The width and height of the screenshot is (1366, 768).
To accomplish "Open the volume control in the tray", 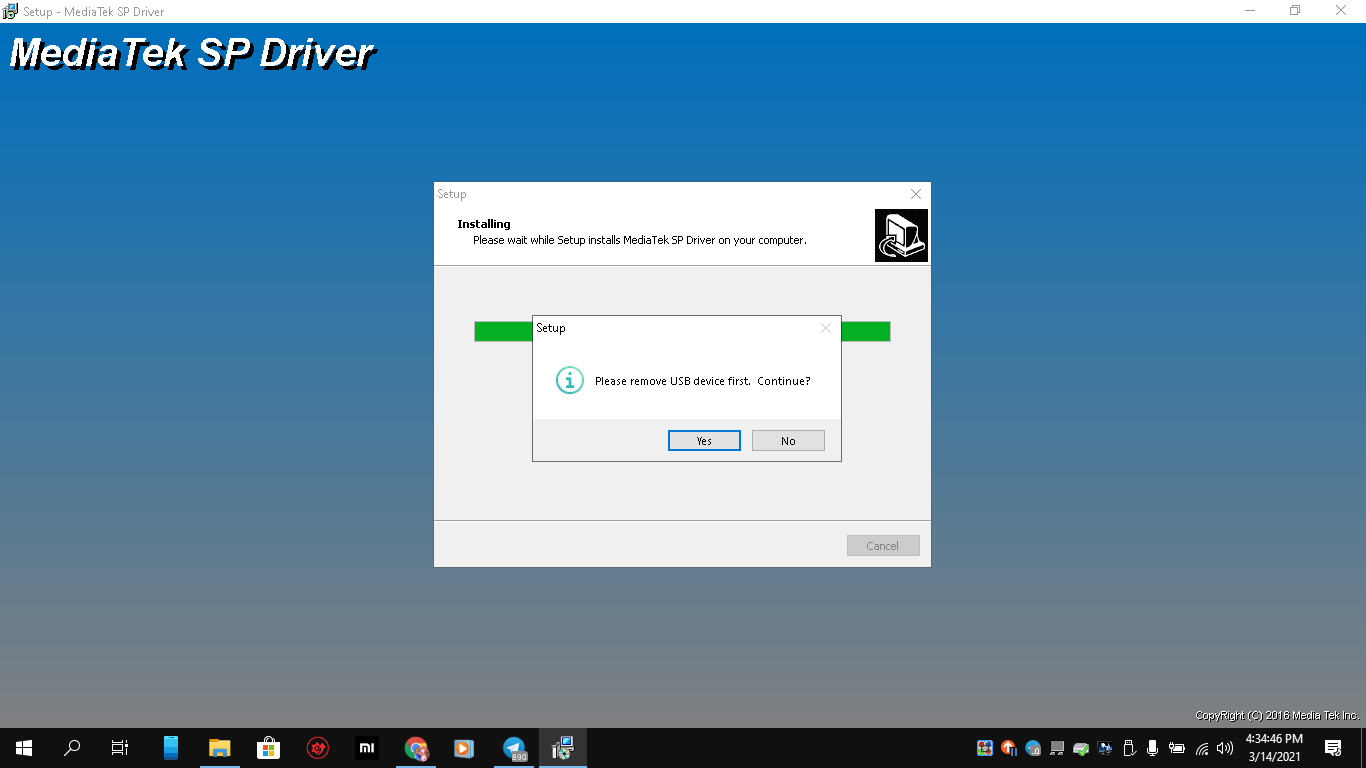I will tap(1225, 748).
